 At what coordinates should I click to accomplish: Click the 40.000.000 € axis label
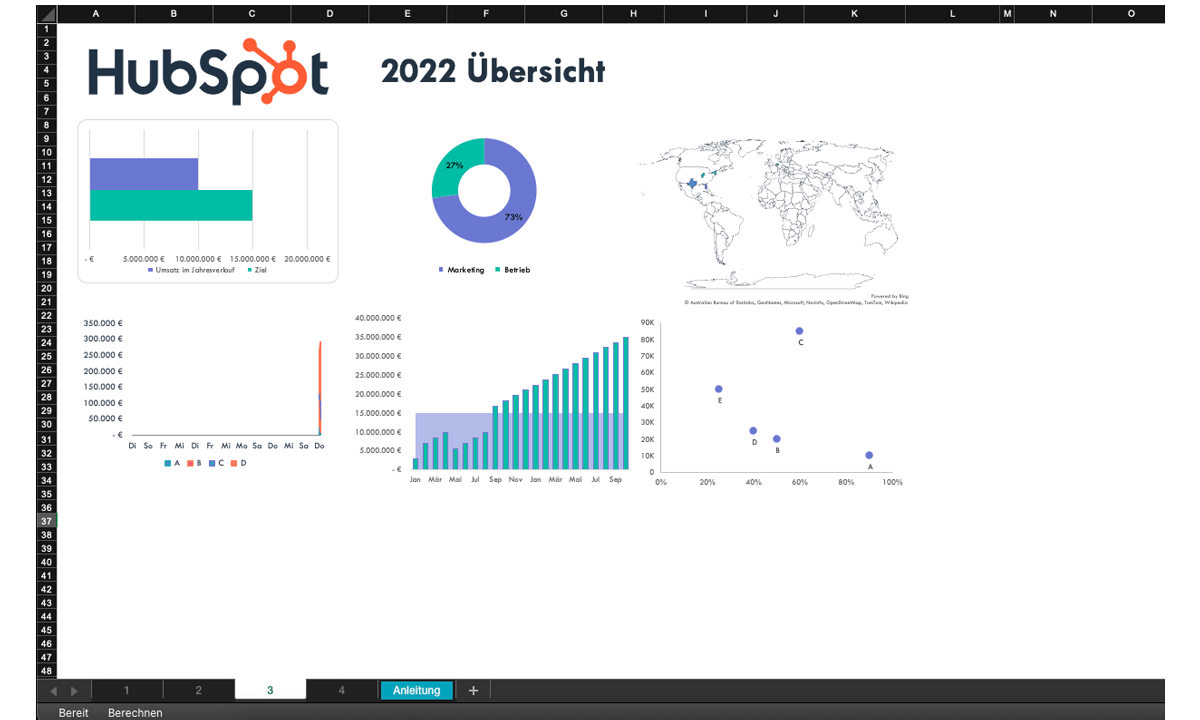tap(378, 318)
